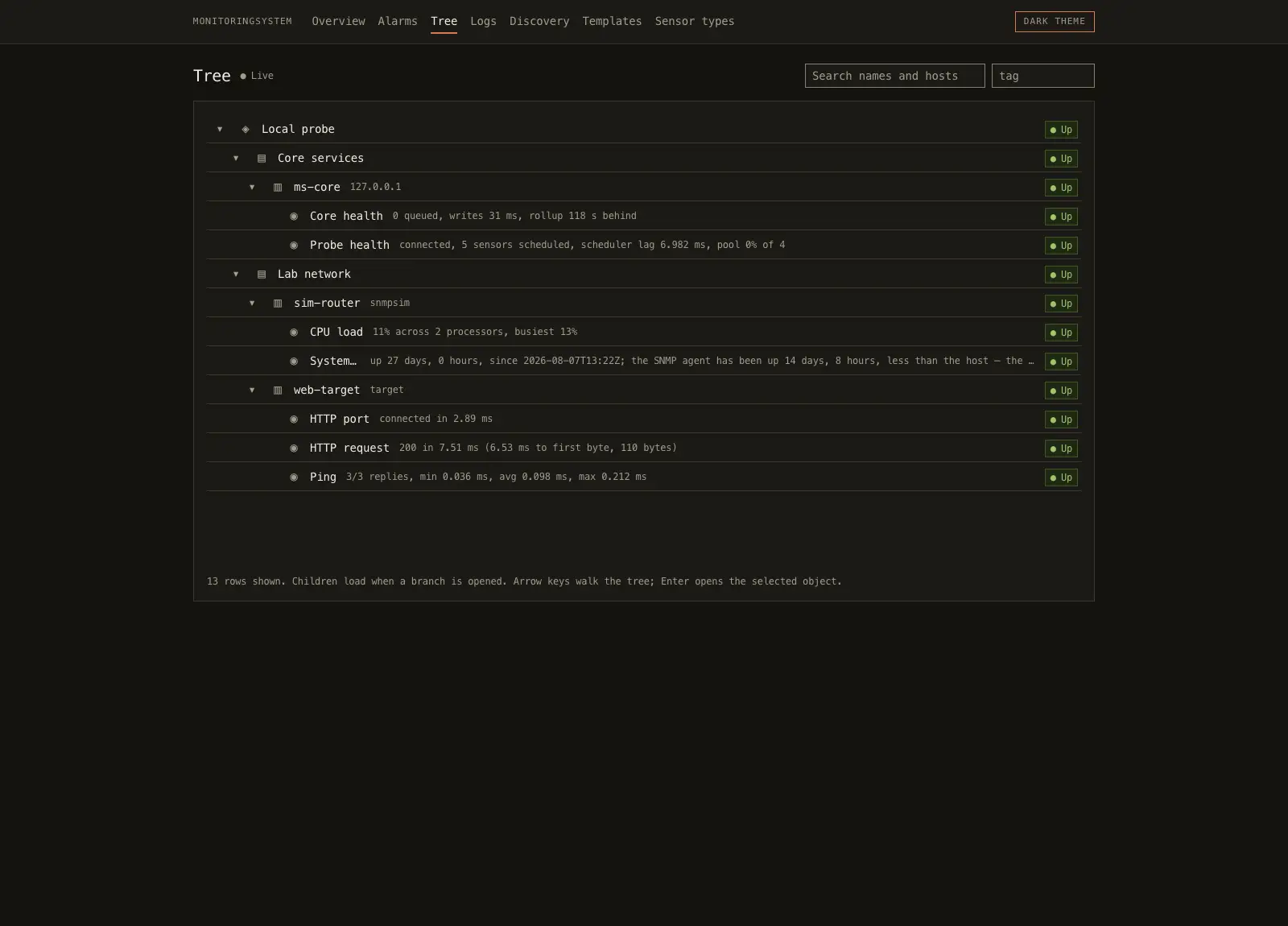Click the Core health sensor icon
This screenshot has height=926, width=1288.
click(x=294, y=217)
